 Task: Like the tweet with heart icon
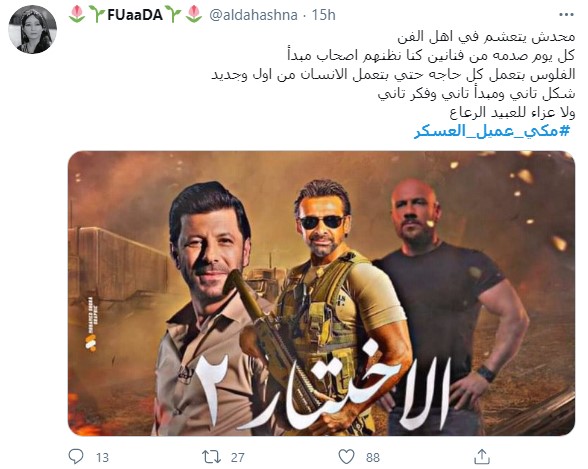coord(346,457)
